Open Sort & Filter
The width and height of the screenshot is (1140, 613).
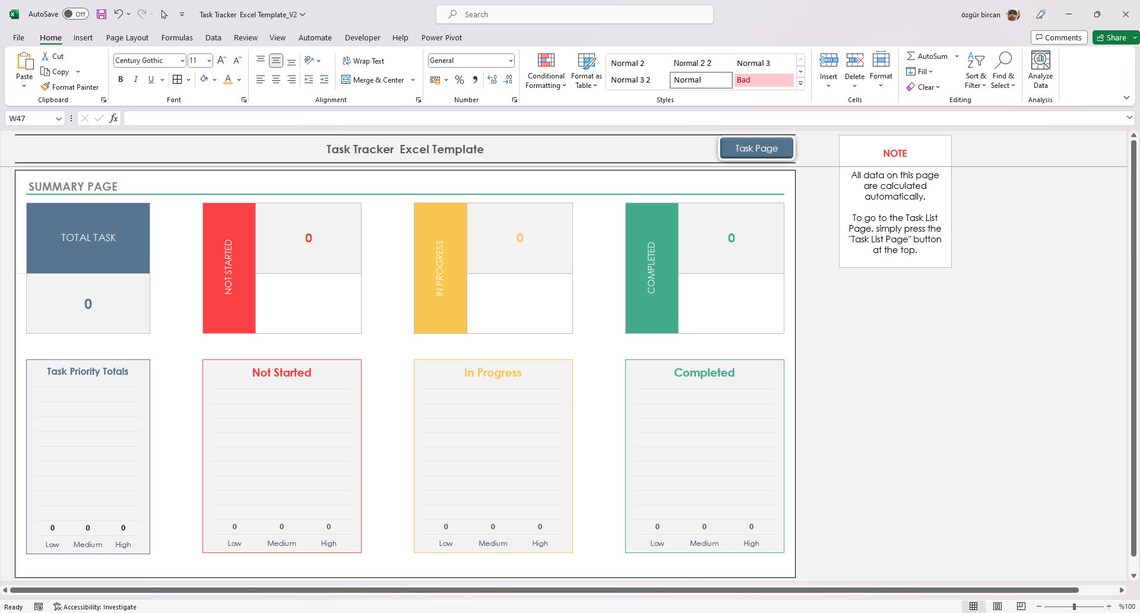tap(974, 69)
